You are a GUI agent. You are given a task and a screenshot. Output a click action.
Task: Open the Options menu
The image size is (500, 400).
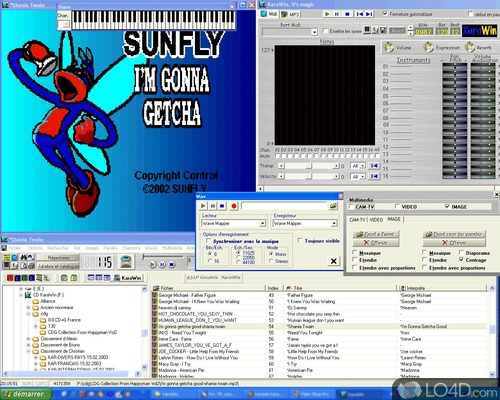pos(35,248)
